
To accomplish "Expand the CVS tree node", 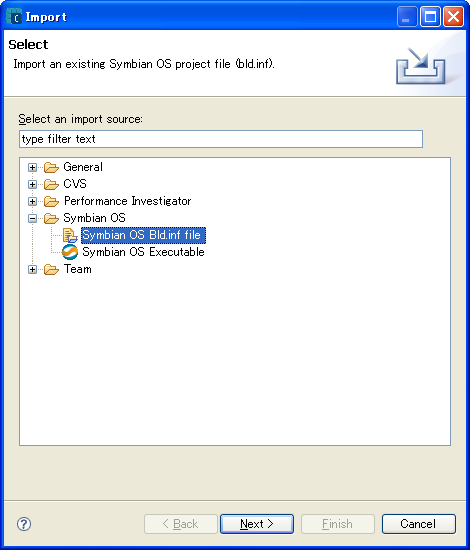I will (x=32, y=185).
